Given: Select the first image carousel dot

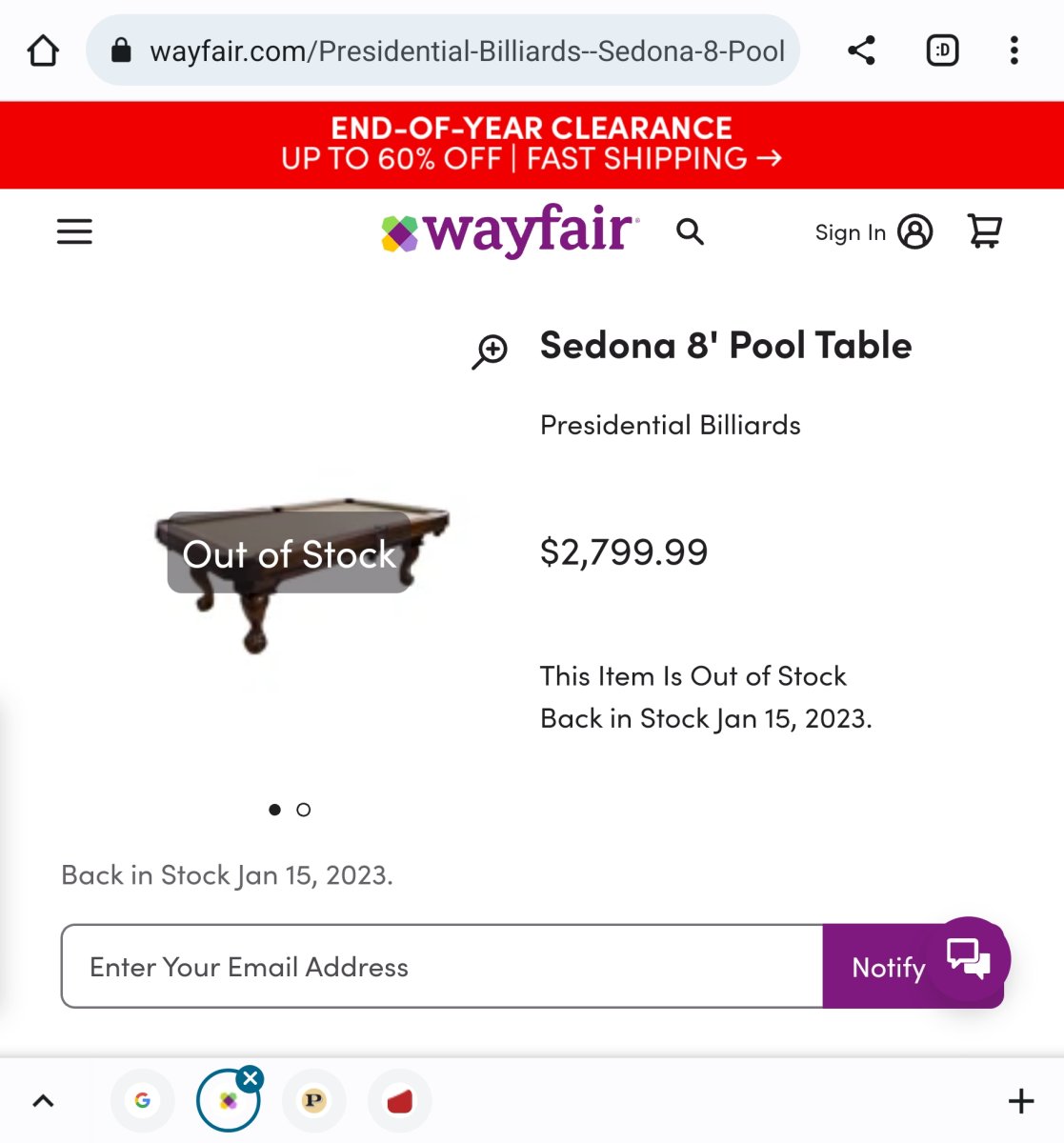Looking at the screenshot, I should pyautogui.click(x=275, y=810).
